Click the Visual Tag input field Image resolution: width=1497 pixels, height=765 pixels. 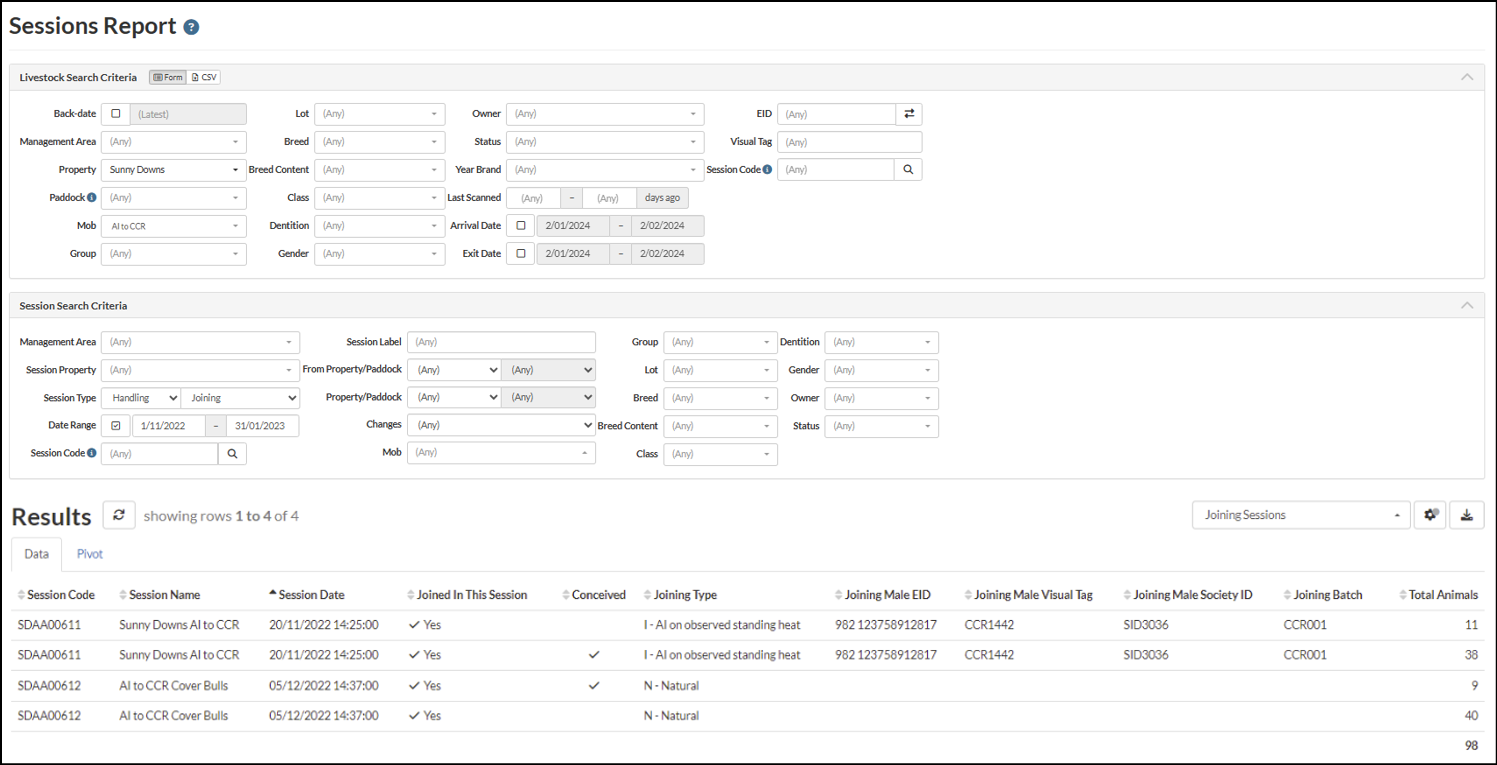(x=849, y=142)
